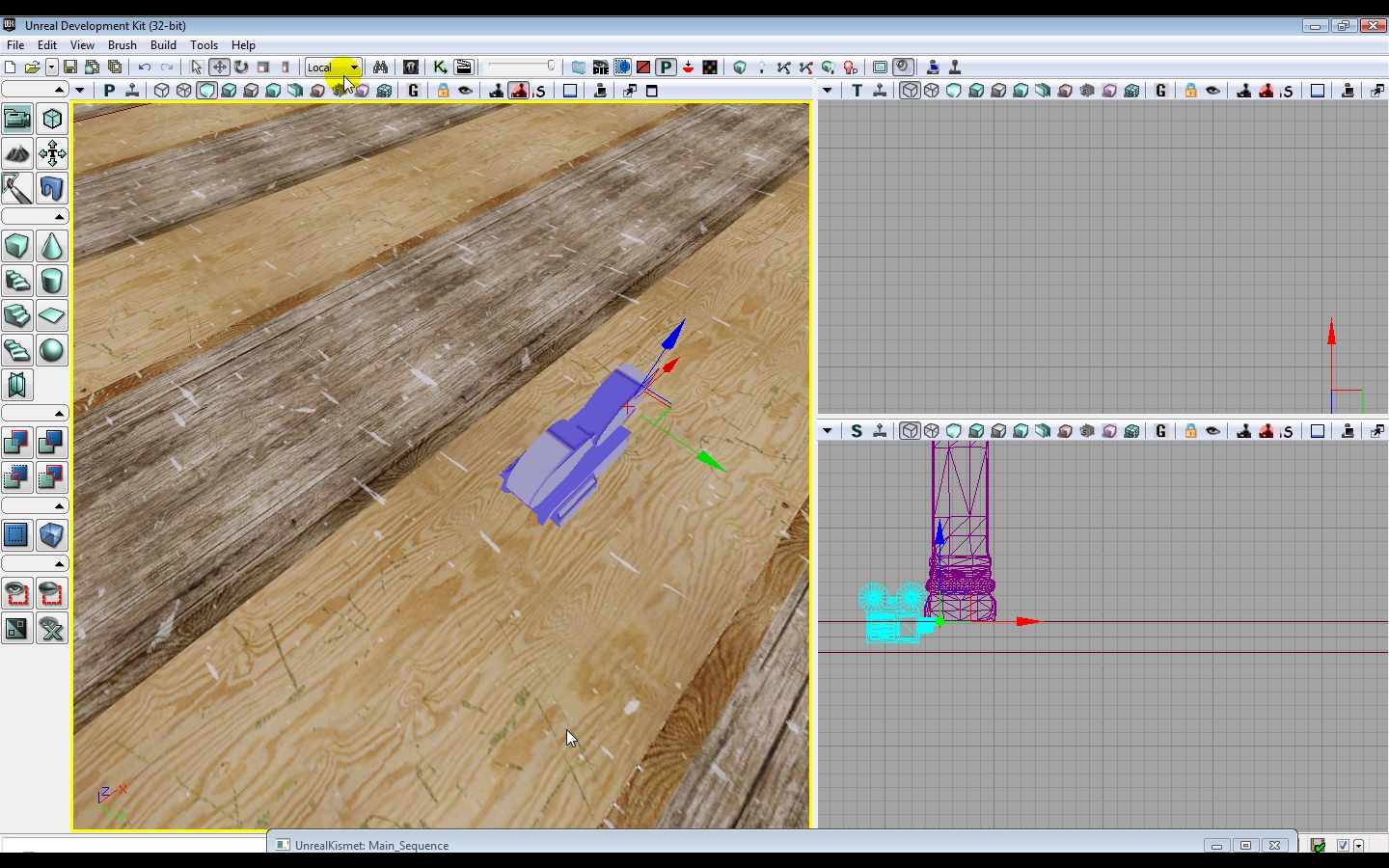Screen dimensions: 1389x868
Task: Click CSG Add button
Action: pos(17,443)
